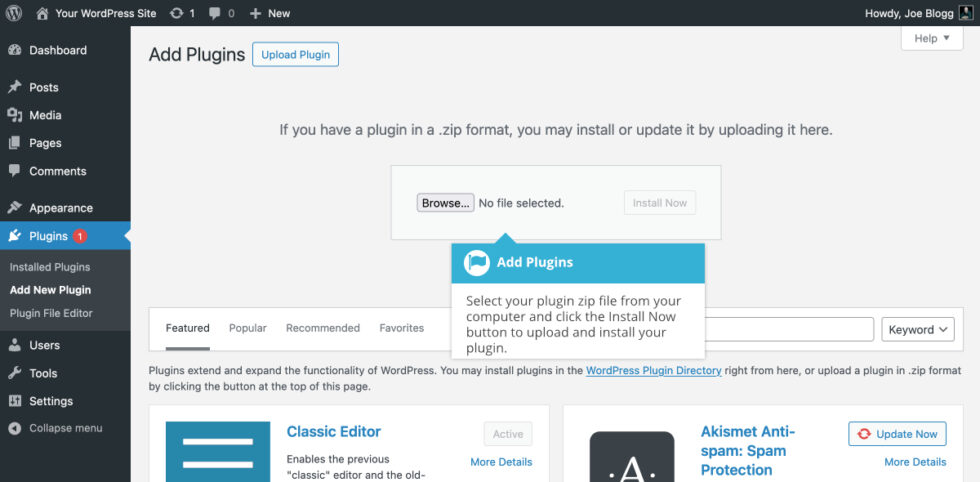Click the WordPress logo in the admin bar

[14, 13]
